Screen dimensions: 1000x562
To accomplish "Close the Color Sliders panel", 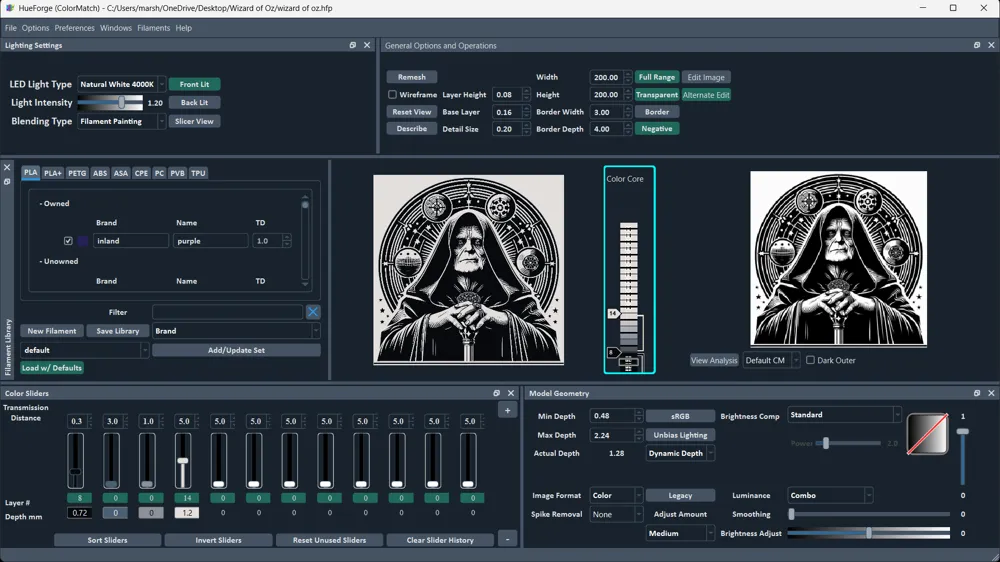I will click(x=511, y=393).
